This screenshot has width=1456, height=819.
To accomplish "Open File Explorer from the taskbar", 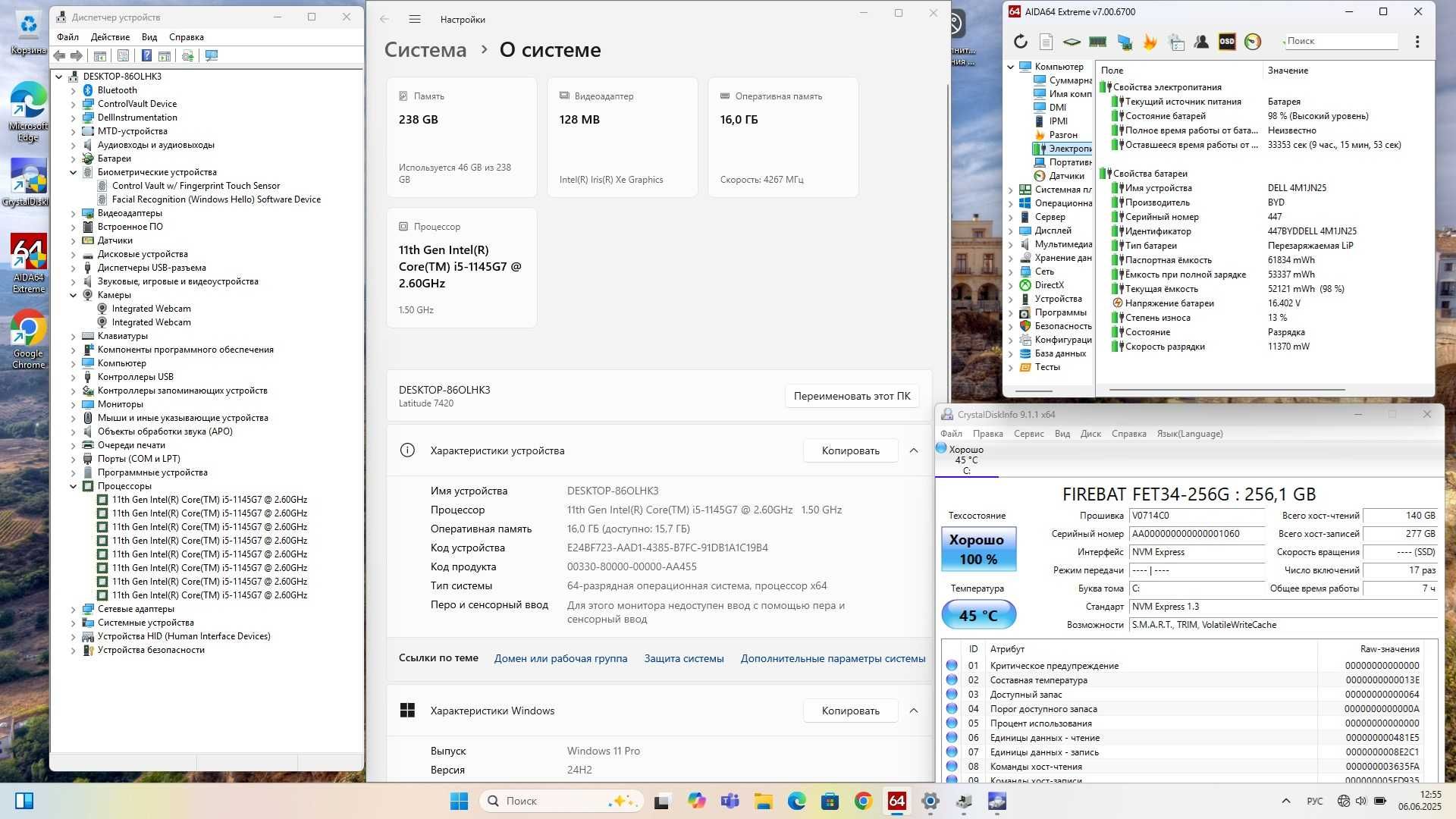I will [763, 801].
